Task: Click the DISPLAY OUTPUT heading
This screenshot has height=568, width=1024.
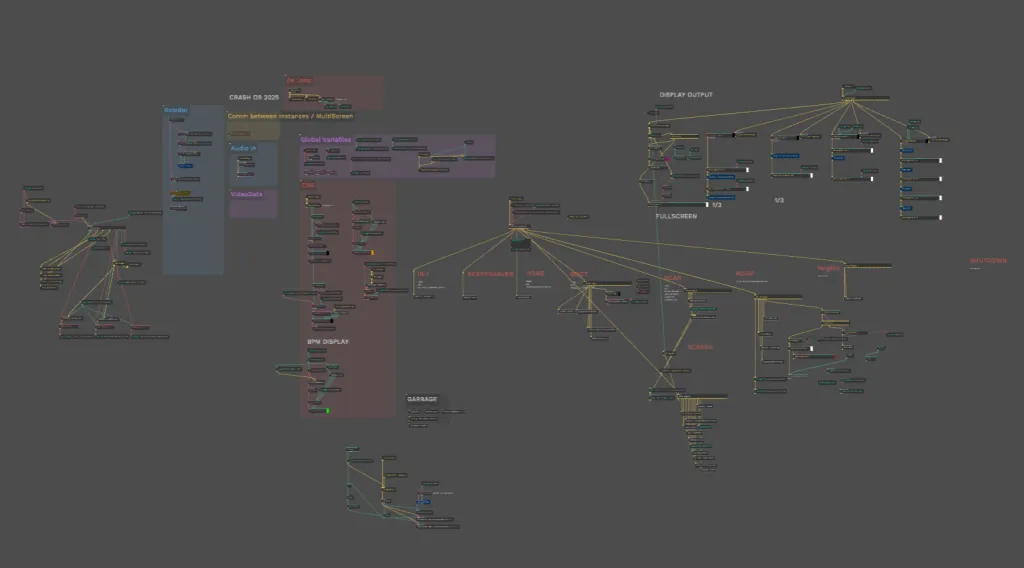Action: click(x=686, y=95)
